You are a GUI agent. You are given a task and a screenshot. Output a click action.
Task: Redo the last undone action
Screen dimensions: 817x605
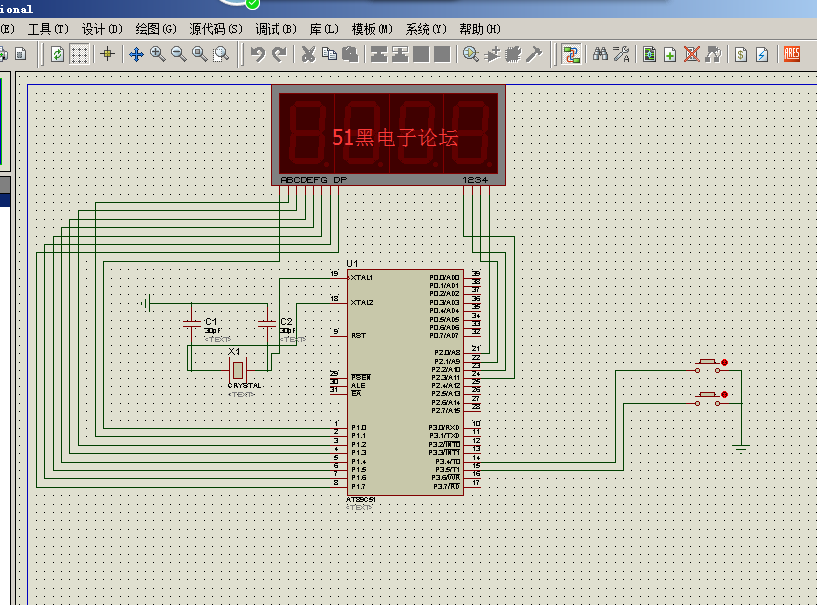click(279, 54)
